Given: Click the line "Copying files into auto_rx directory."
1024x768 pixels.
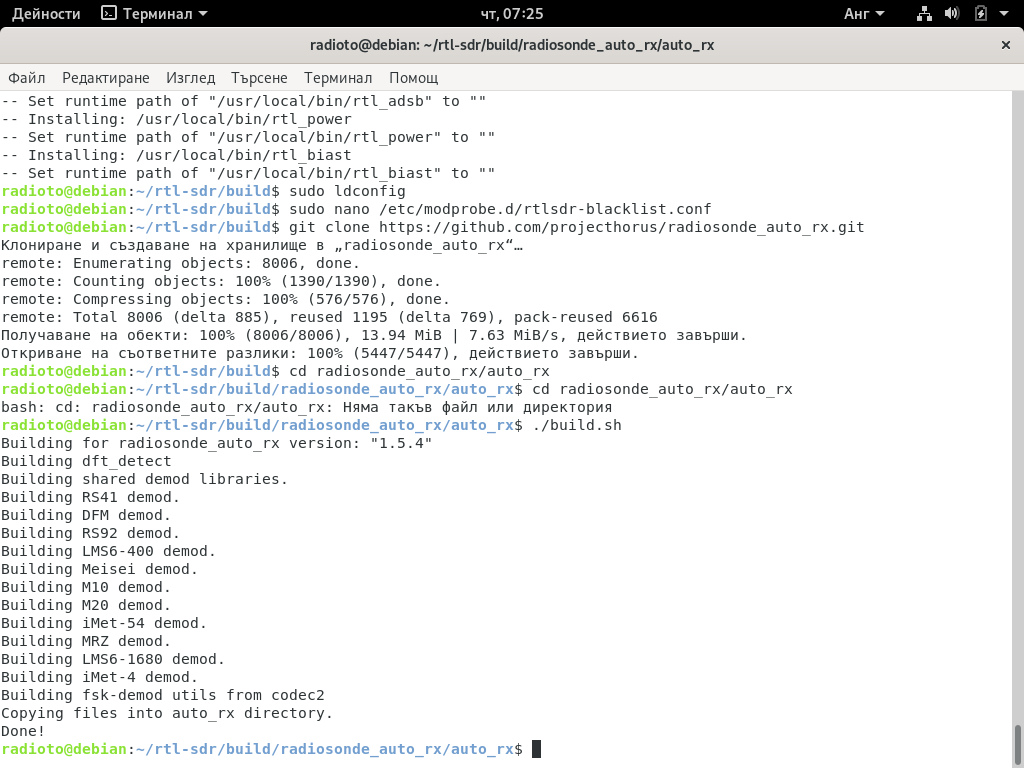Looking at the screenshot, I should point(167,713).
